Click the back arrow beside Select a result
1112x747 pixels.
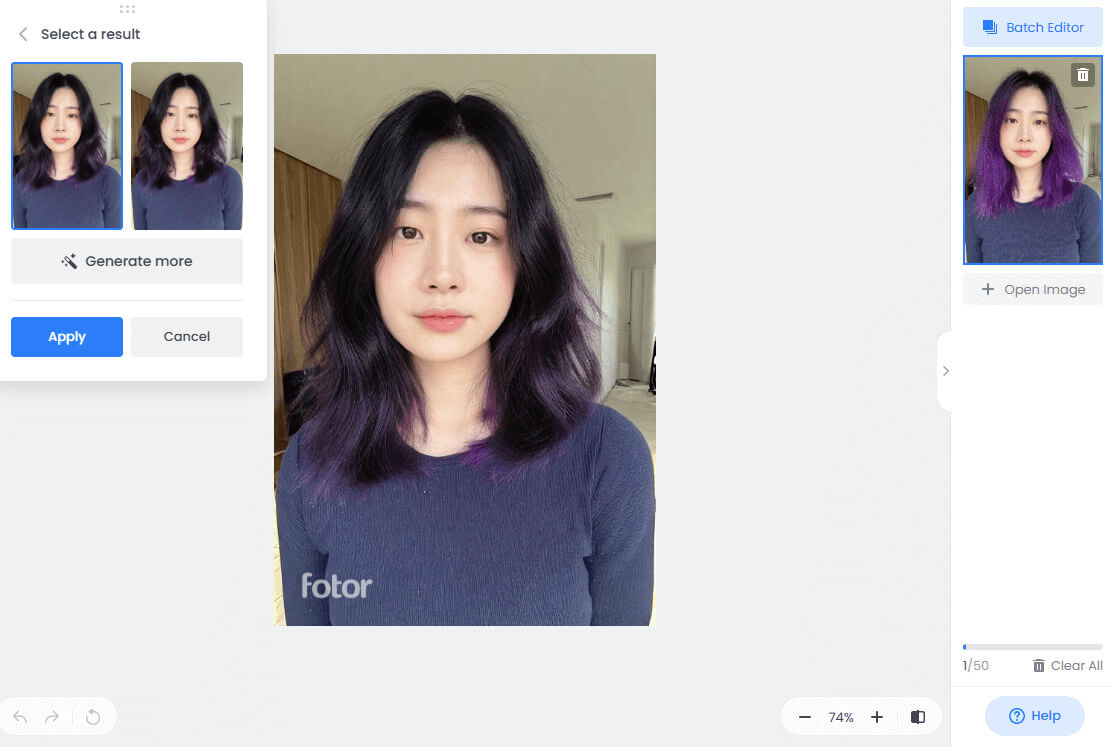coord(23,34)
